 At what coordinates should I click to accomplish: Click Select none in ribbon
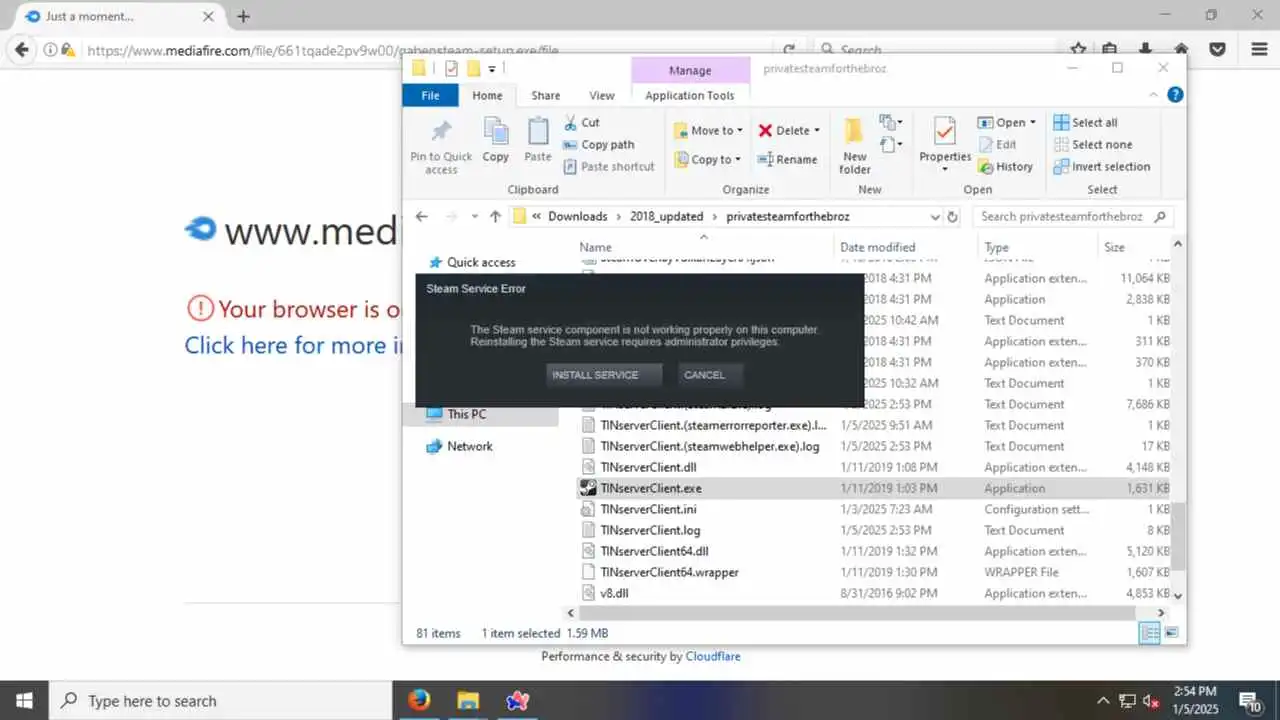1092,144
